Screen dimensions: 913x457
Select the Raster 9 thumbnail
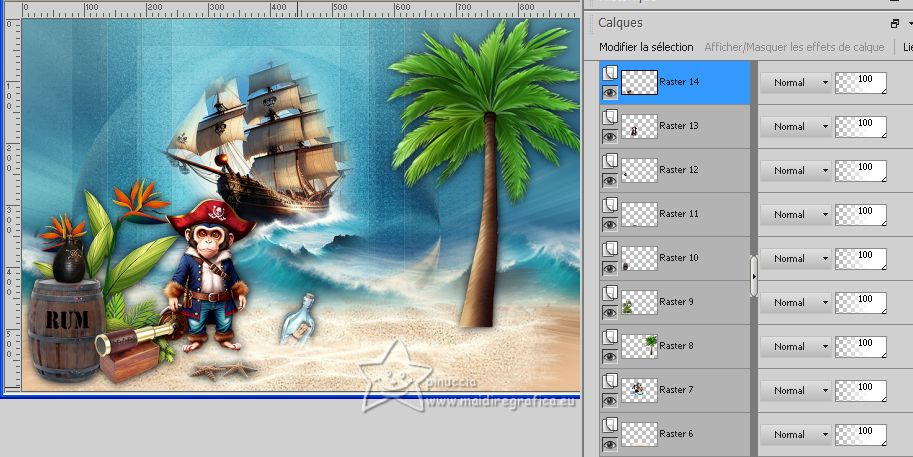tap(639, 302)
